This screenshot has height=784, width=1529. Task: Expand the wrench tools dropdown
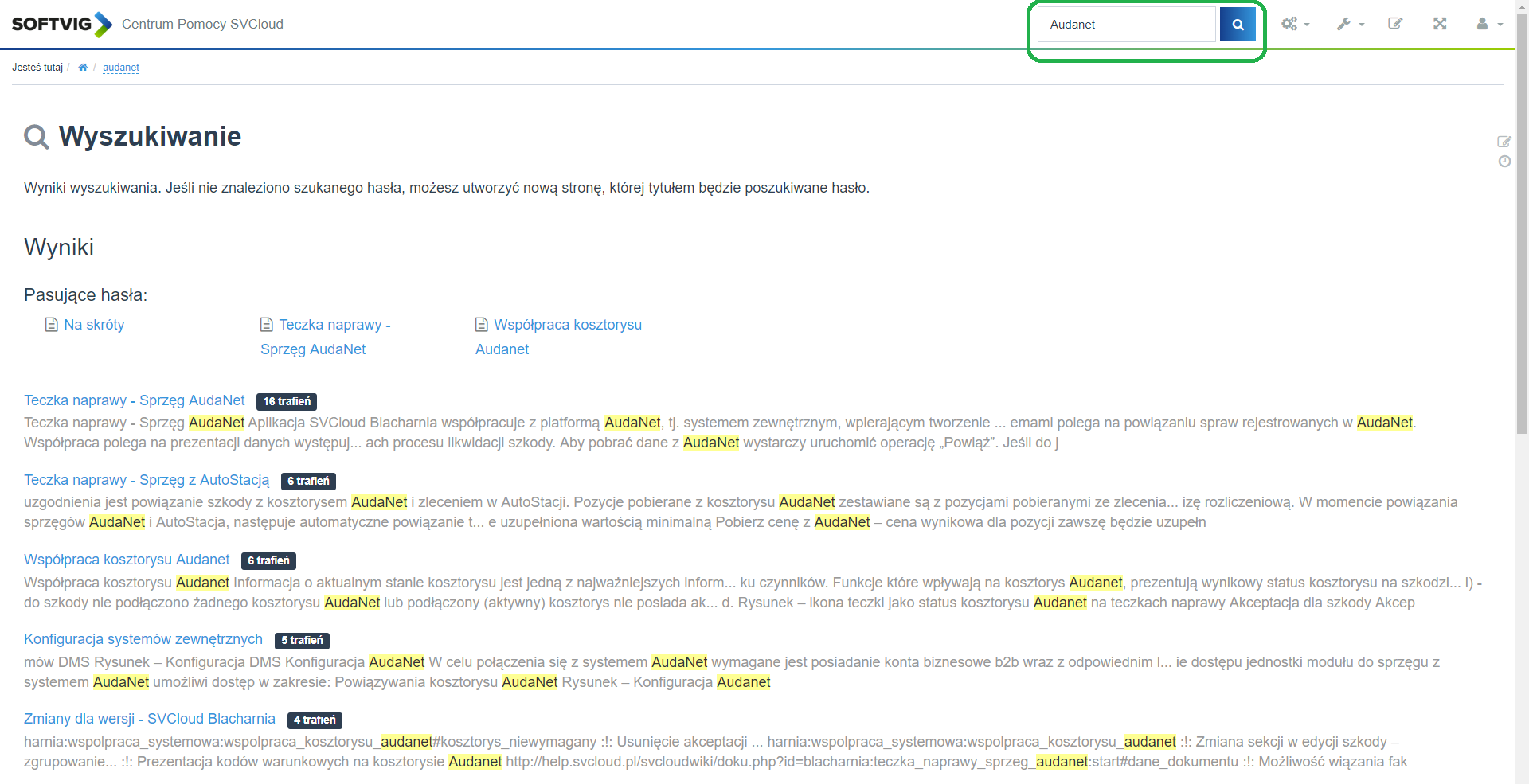click(1350, 24)
